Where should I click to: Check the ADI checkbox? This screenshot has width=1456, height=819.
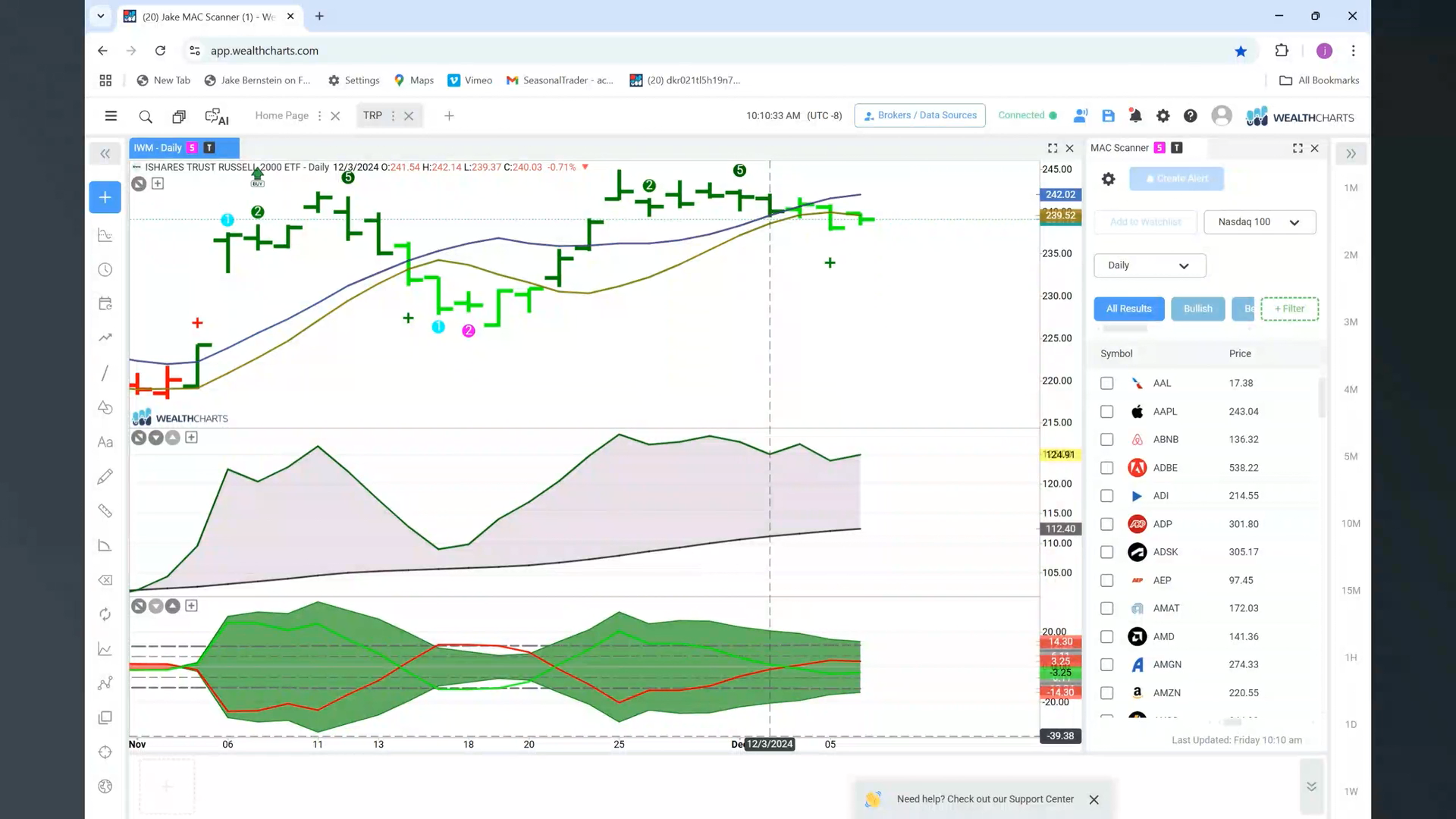pyautogui.click(x=1106, y=496)
